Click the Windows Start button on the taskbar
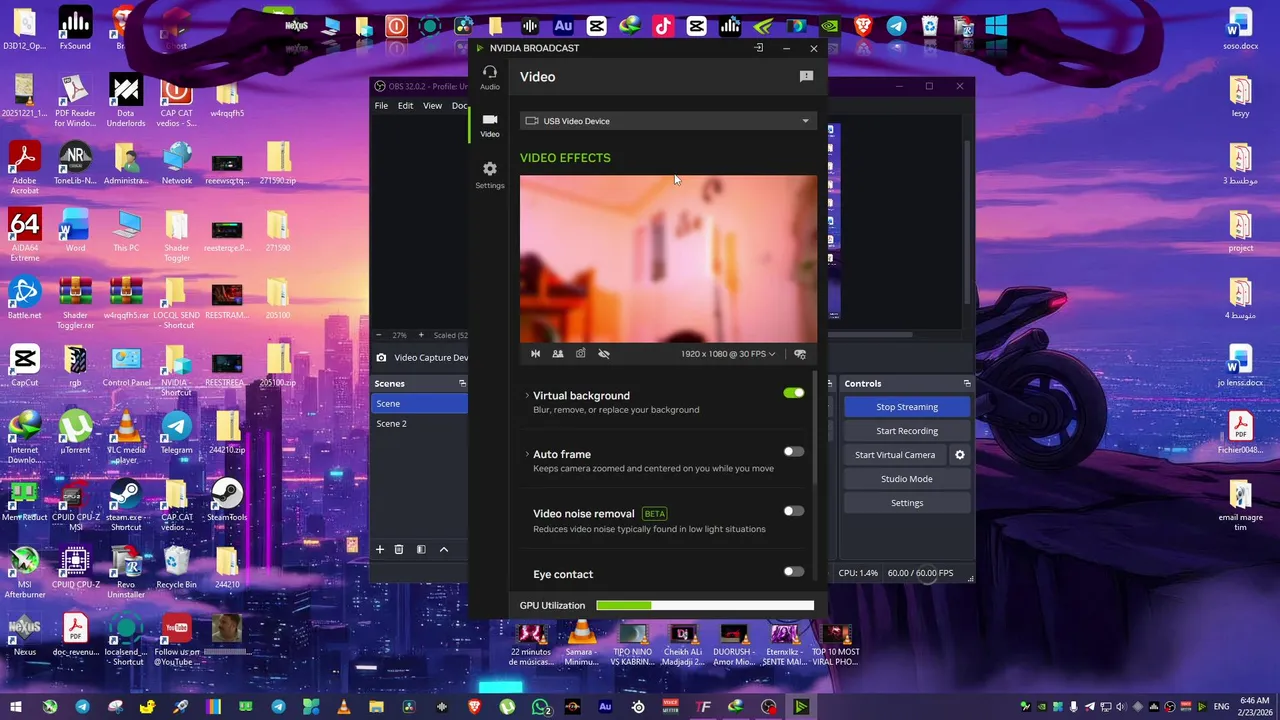This screenshot has width=1280, height=720. (16, 707)
